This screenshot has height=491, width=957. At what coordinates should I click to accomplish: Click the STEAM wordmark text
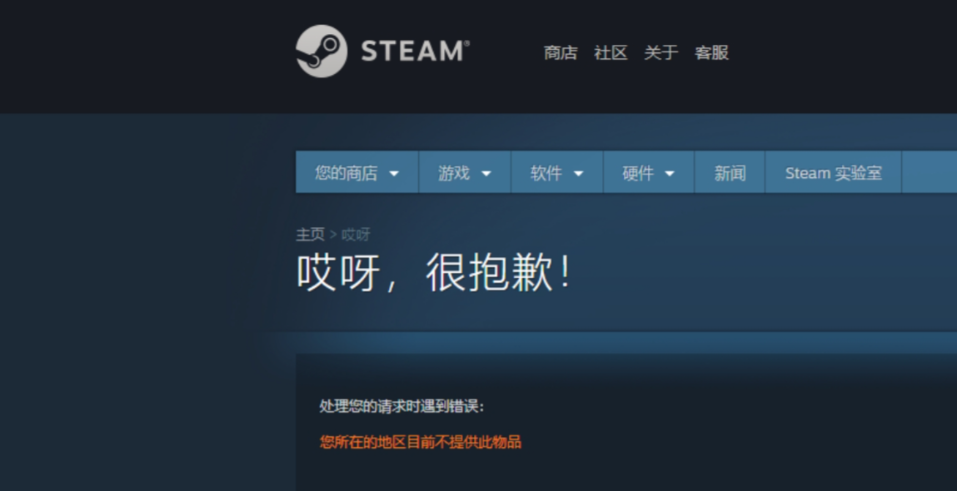click(x=416, y=51)
